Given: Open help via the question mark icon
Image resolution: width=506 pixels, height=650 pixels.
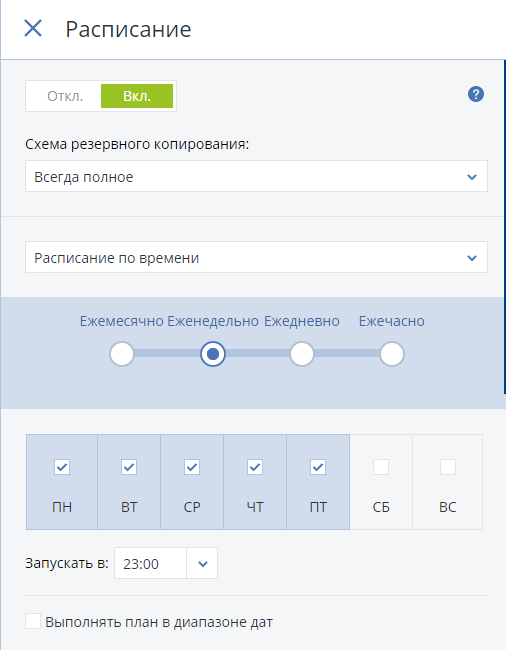Looking at the screenshot, I should click(476, 94).
